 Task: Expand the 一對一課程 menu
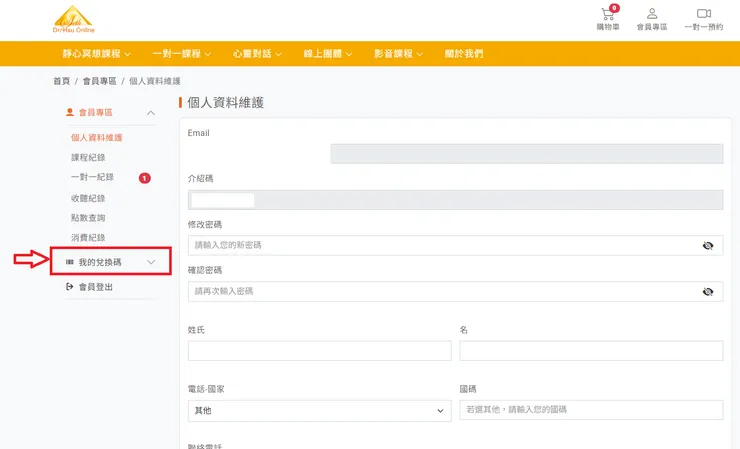(182, 54)
